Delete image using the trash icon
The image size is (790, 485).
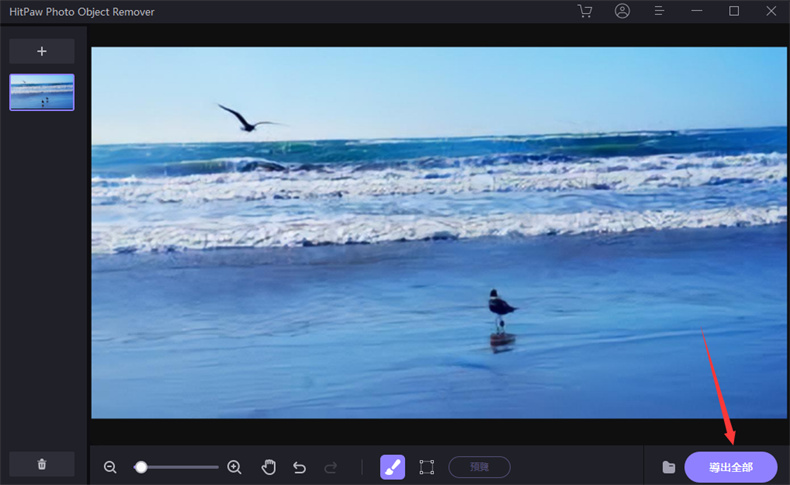(x=42, y=464)
